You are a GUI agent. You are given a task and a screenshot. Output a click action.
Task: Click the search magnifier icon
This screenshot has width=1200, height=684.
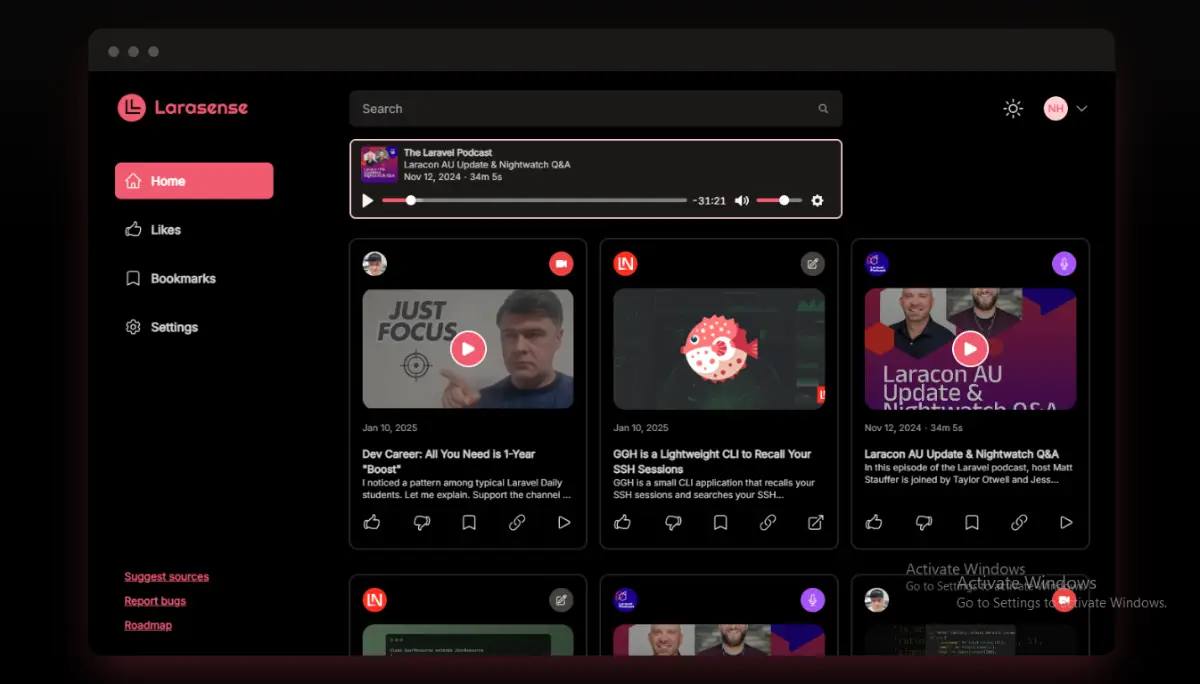click(823, 109)
